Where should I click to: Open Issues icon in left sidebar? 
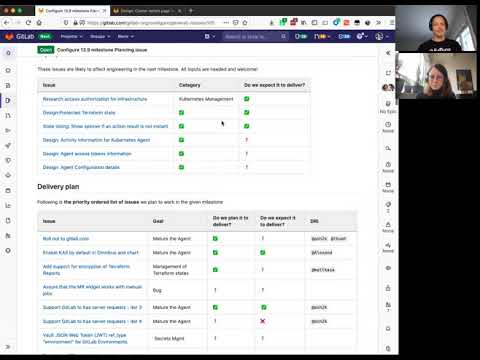point(8,100)
